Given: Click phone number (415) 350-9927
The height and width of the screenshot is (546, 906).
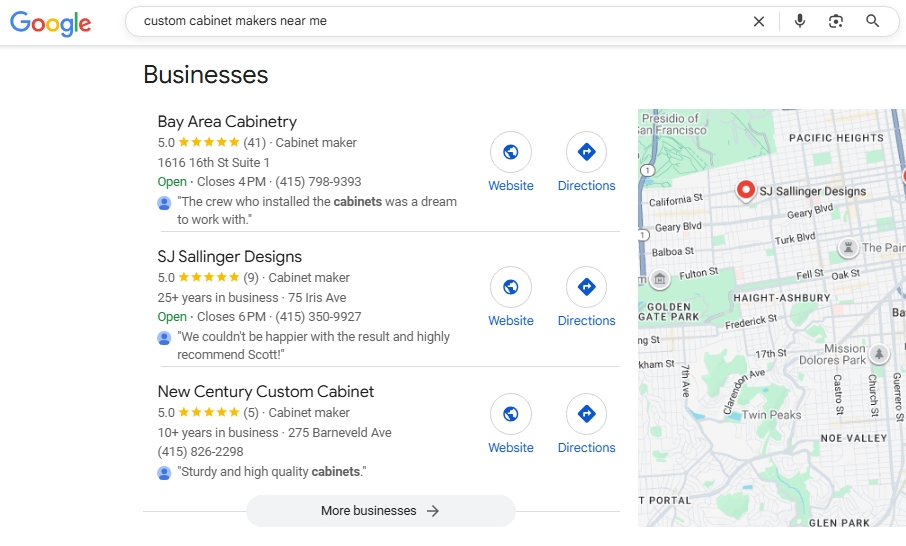Looking at the screenshot, I should (318, 317).
